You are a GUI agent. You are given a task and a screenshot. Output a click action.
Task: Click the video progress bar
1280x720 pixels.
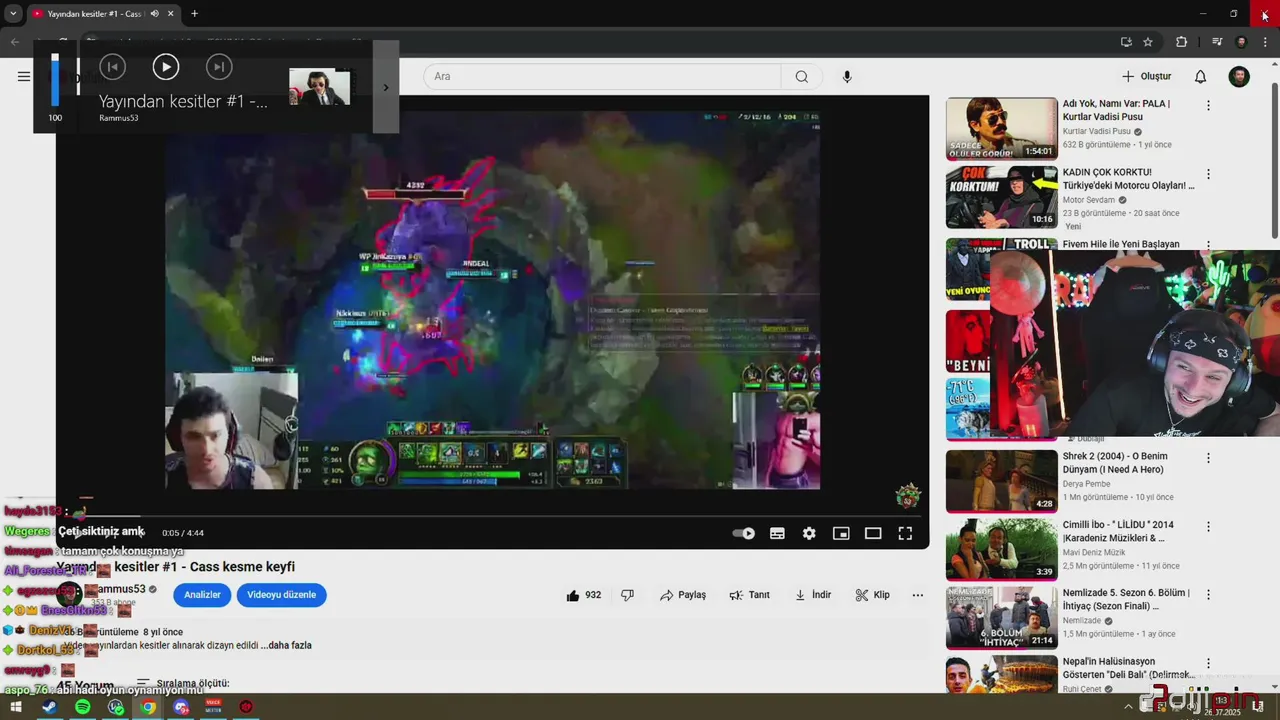coord(492,517)
